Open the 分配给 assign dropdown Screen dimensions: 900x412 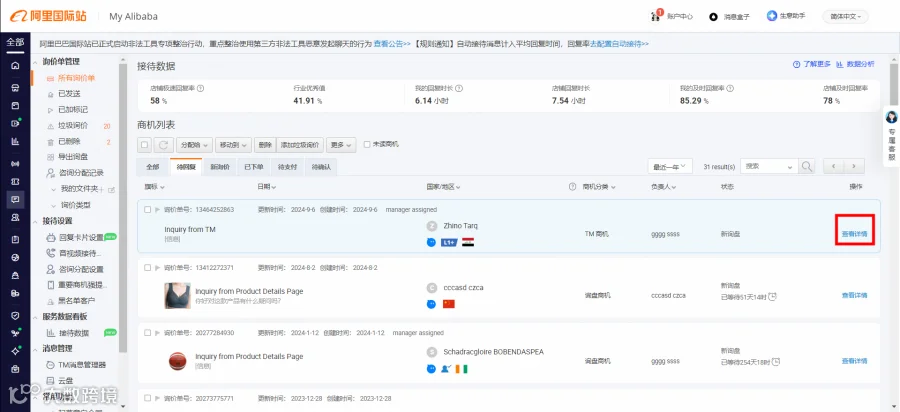tap(194, 145)
